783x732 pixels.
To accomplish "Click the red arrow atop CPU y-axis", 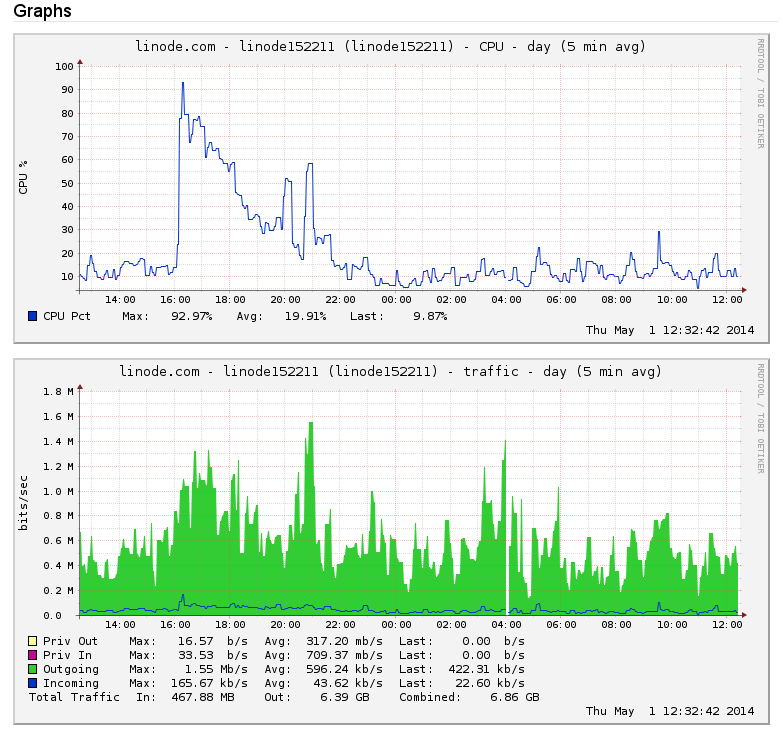I will pyautogui.click(x=80, y=61).
